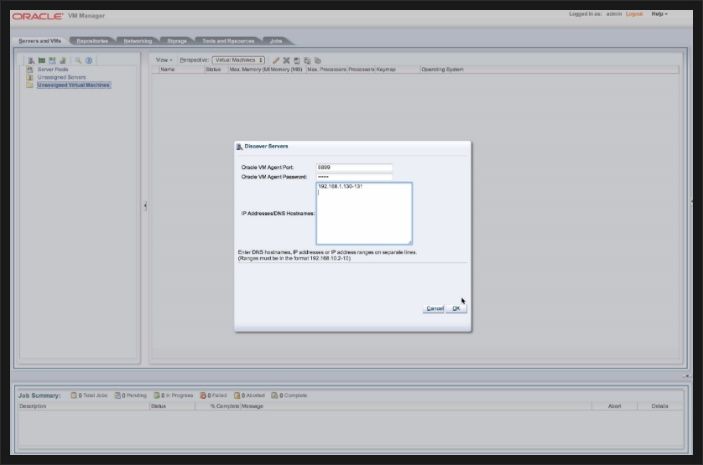Select the Server Pools tree item
This screenshot has width=703, height=465.
pos(53,70)
